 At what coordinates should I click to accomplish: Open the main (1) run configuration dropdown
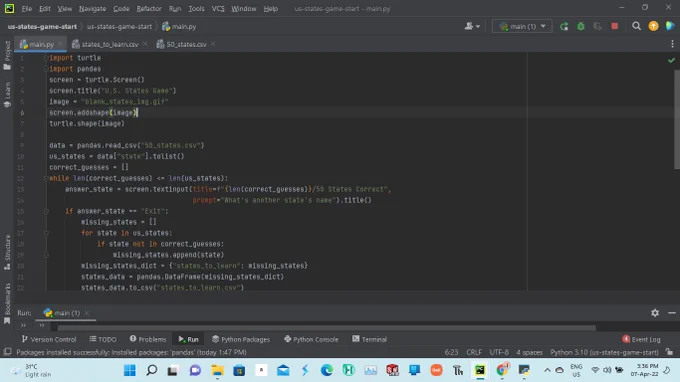pyautogui.click(x=522, y=26)
